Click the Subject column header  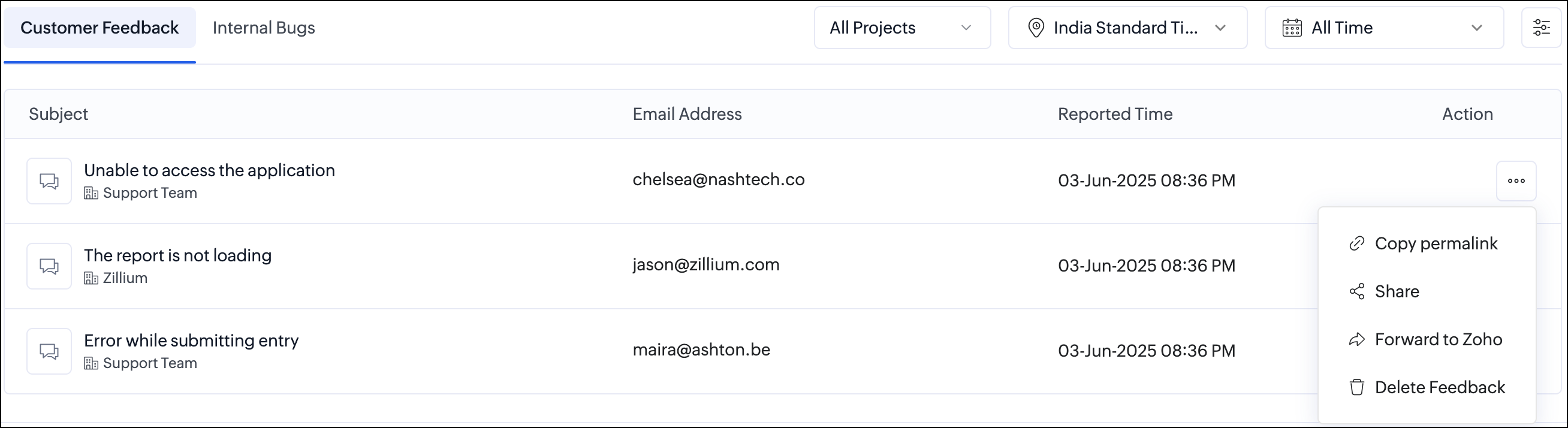pyautogui.click(x=58, y=114)
